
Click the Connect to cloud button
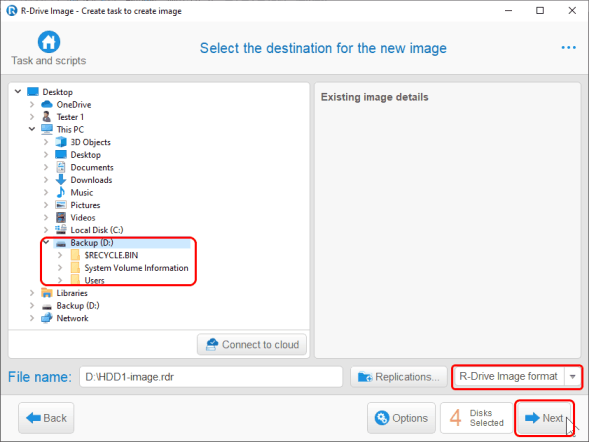point(252,344)
